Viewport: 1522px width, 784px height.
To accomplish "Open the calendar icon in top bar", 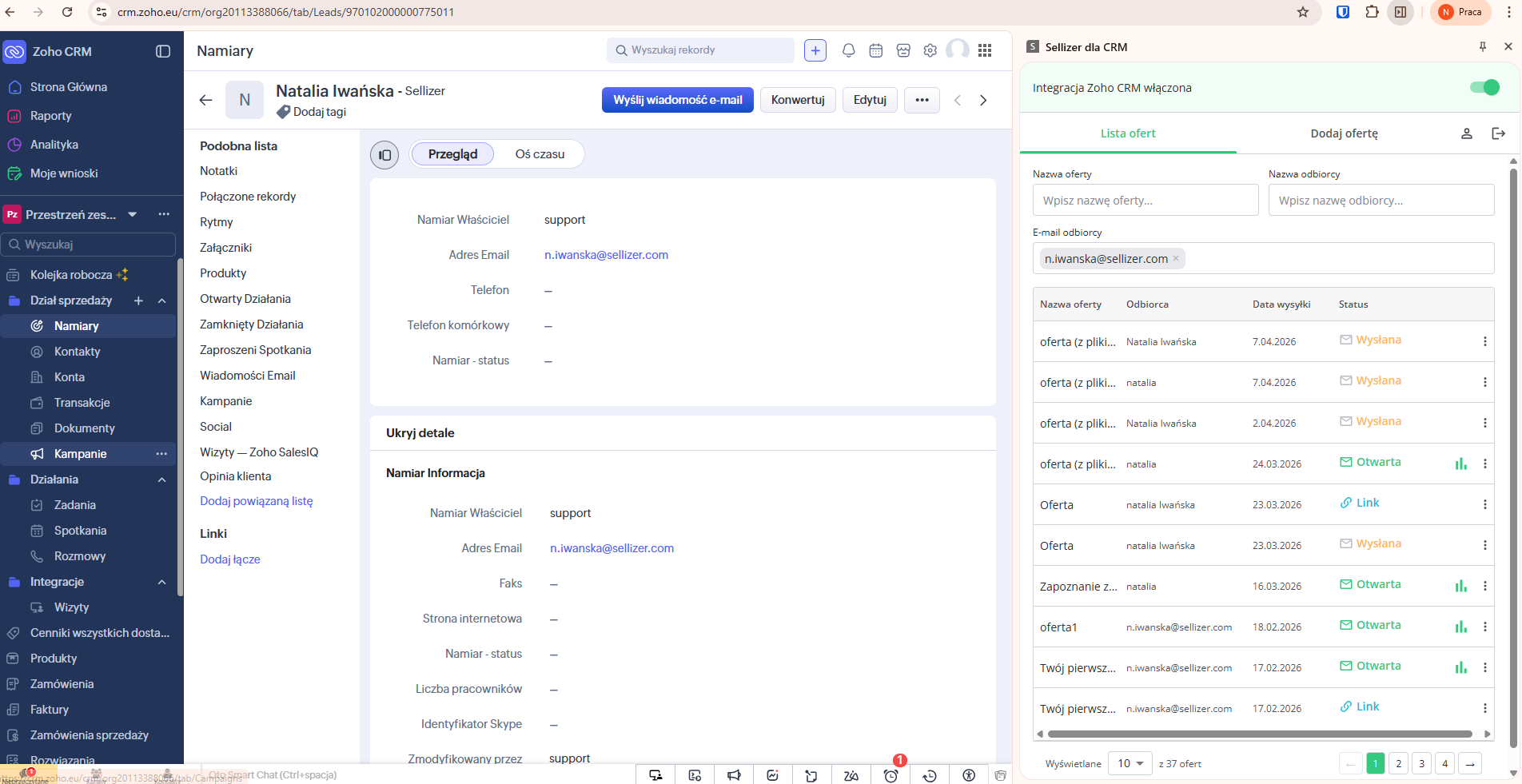I will point(875,50).
